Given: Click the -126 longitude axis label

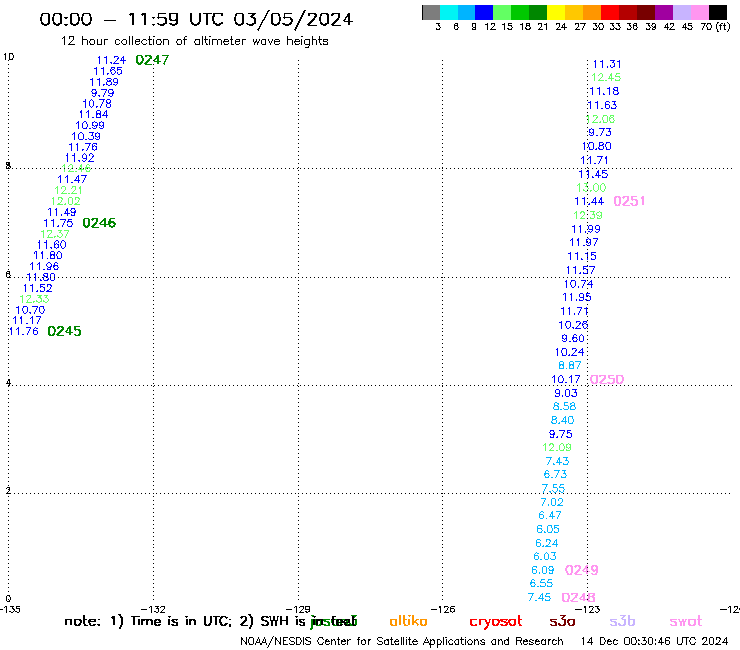Looking at the screenshot, I should point(443,609).
